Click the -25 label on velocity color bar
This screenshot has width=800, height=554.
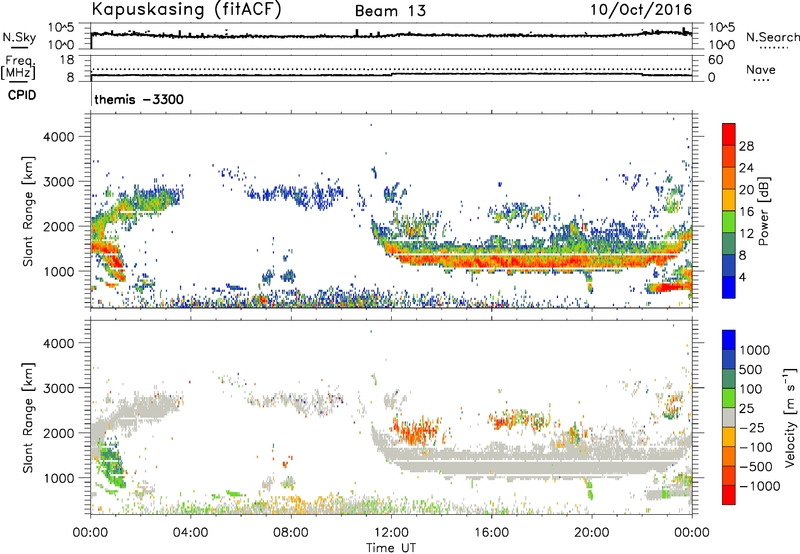pyautogui.click(x=754, y=428)
